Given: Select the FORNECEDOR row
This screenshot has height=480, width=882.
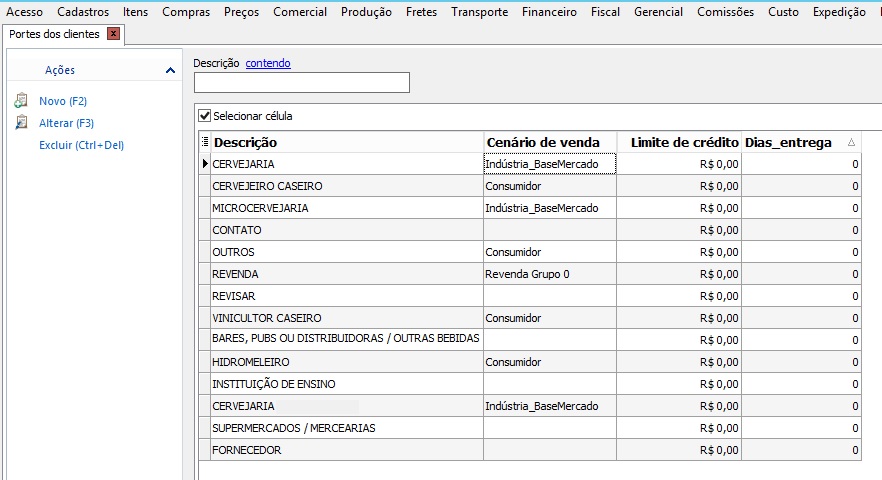Looking at the screenshot, I should [530, 450].
